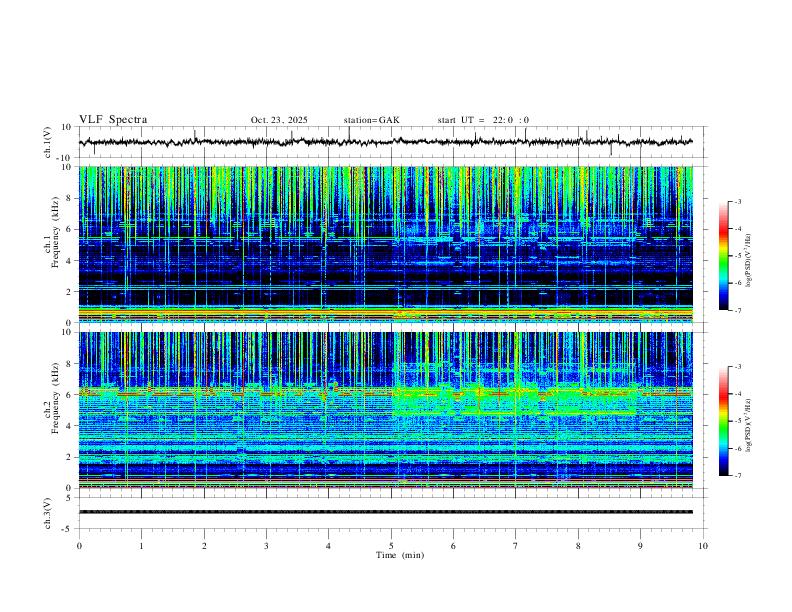Screen dimensions: 792x612
Task: Click the 'VLF Spectra' plot title
Action: tap(113, 120)
